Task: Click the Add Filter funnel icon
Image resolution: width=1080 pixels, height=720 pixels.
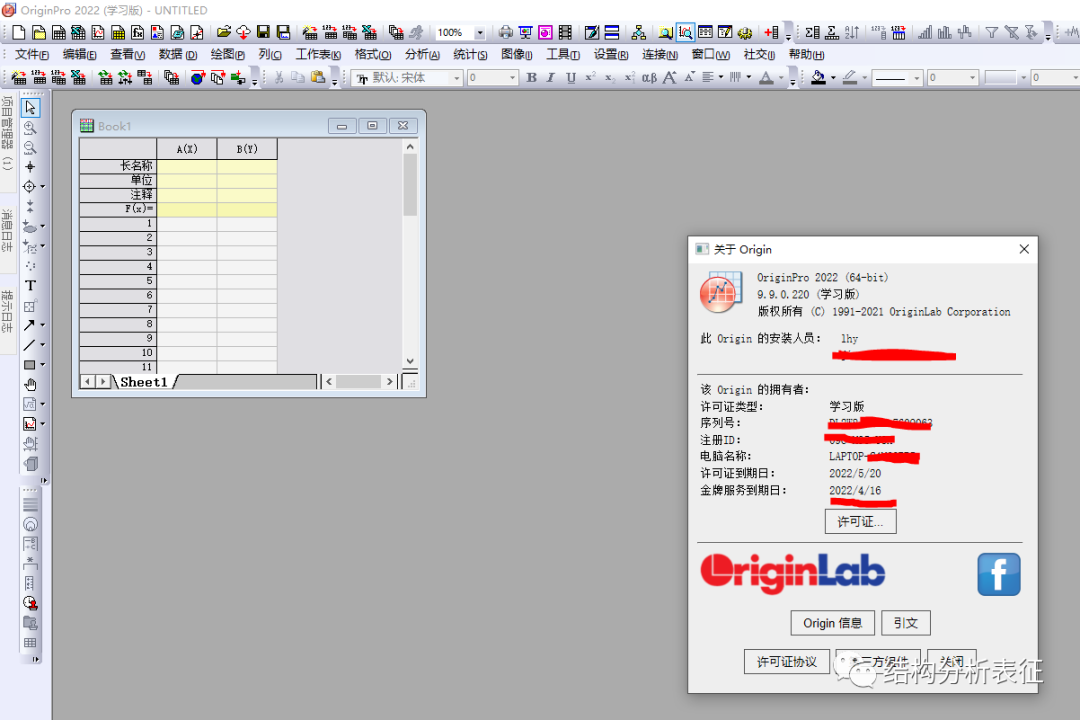Action: tap(991, 32)
